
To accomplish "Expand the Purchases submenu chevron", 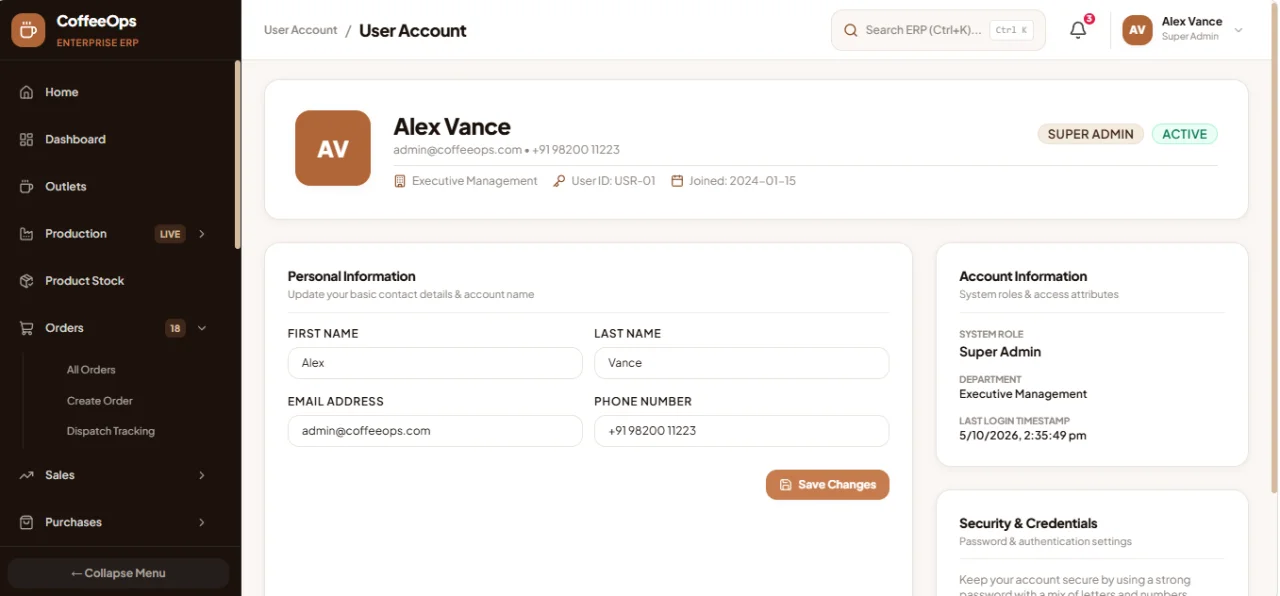I will click(x=202, y=522).
